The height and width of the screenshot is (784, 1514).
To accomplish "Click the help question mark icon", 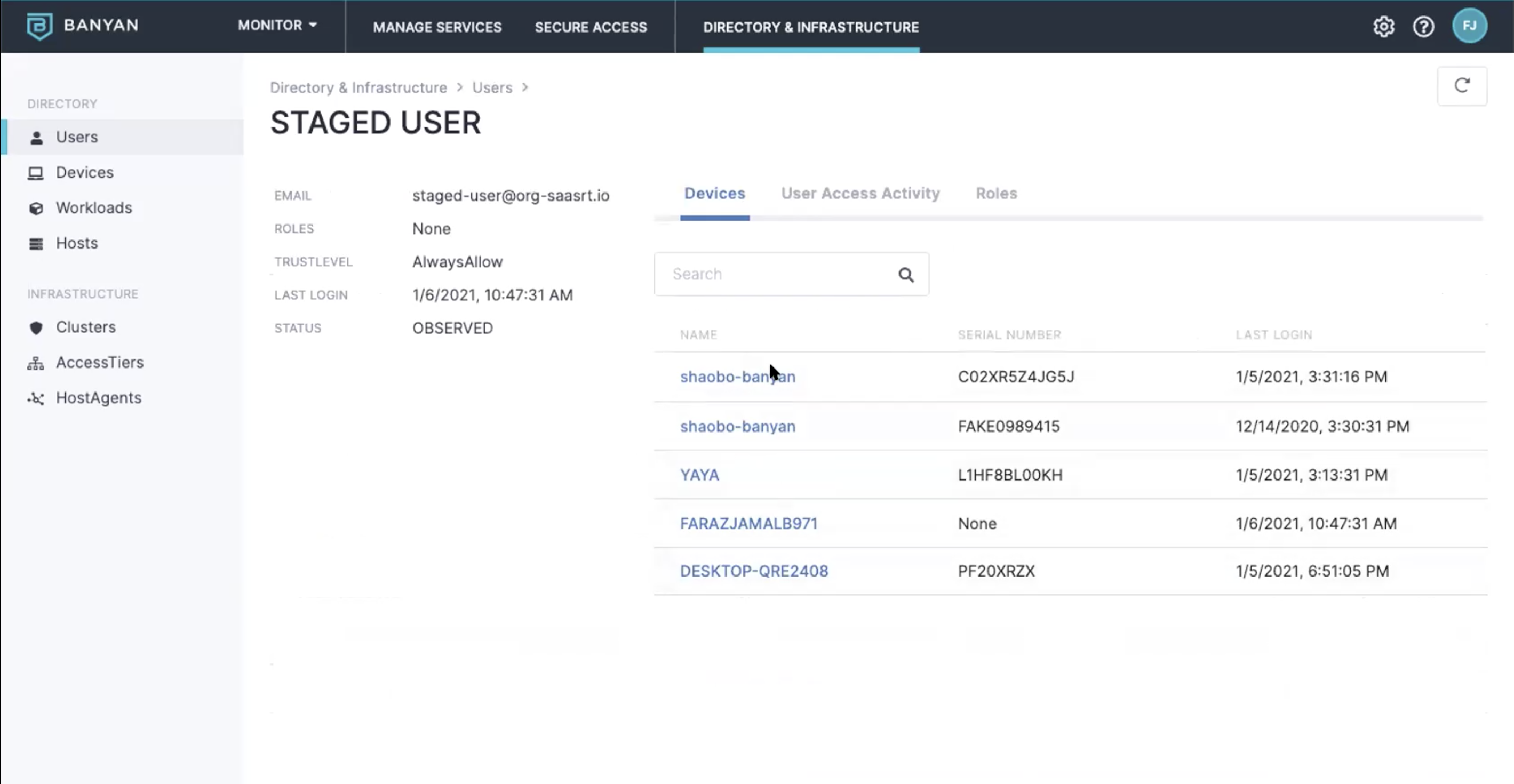I will (x=1423, y=27).
